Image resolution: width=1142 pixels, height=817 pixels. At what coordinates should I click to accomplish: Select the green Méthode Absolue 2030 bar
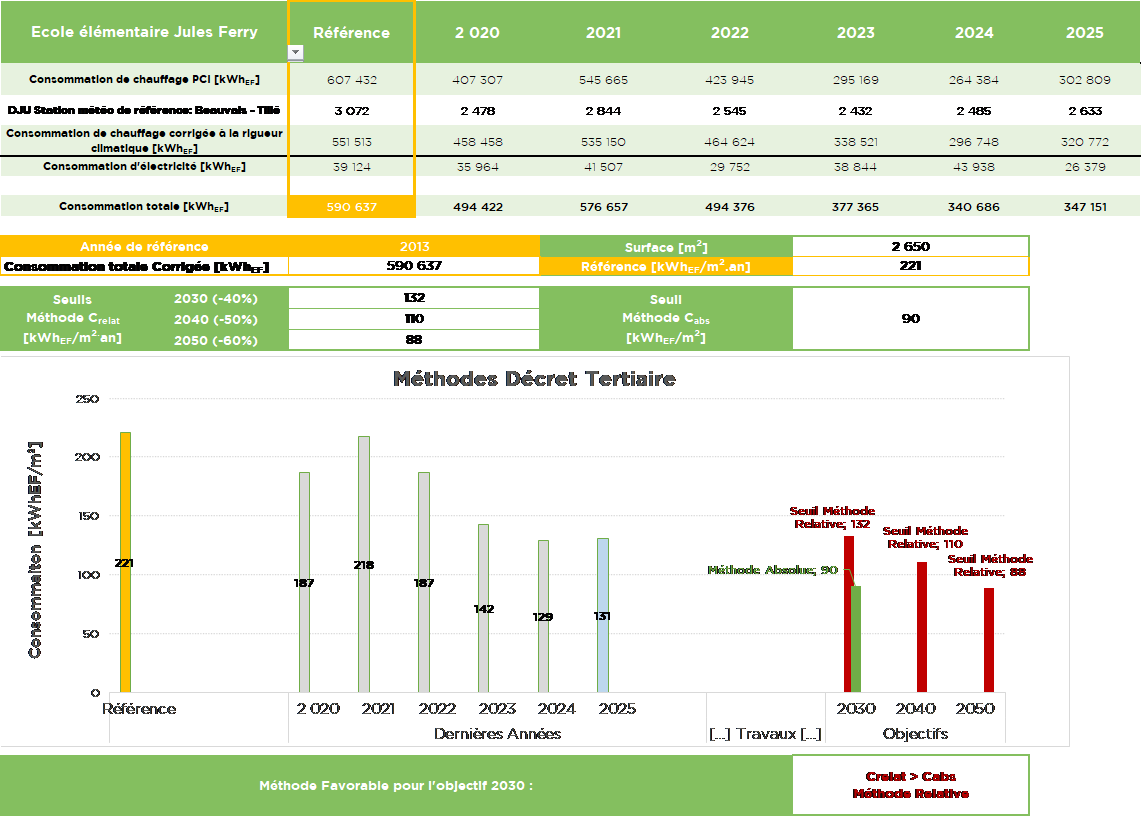856,638
